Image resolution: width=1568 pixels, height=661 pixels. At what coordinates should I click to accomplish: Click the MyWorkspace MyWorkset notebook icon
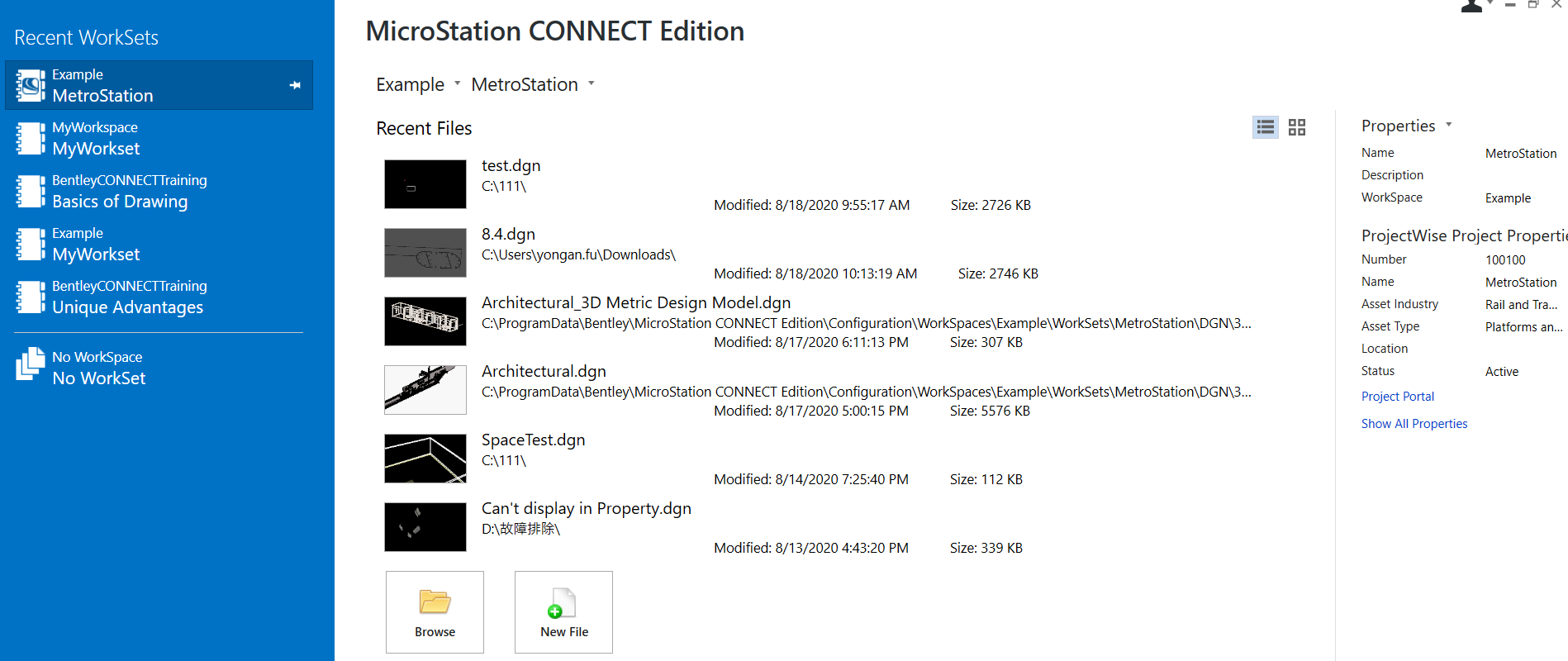(31, 138)
